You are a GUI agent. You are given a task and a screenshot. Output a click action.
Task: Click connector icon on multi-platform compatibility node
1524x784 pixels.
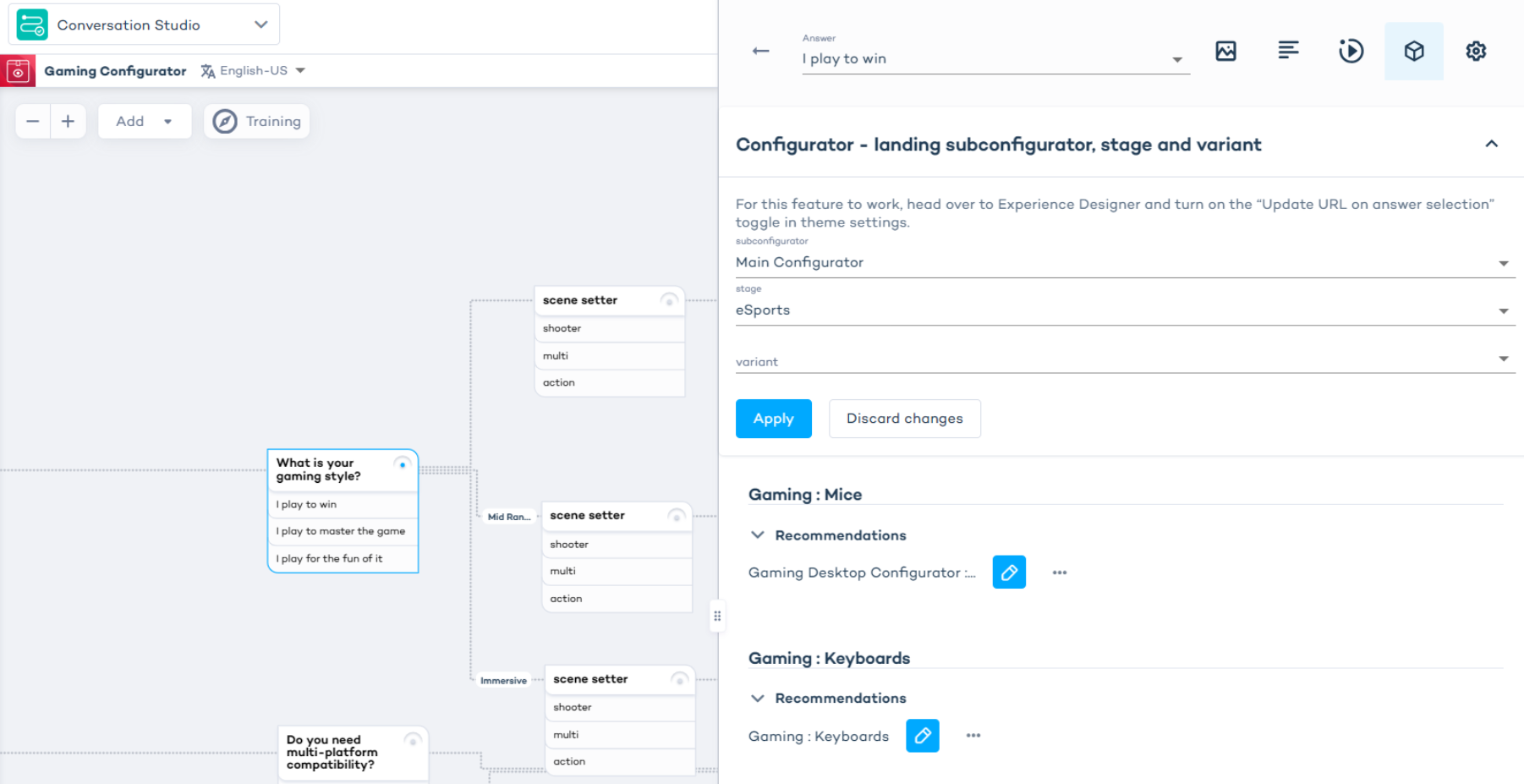(x=413, y=741)
